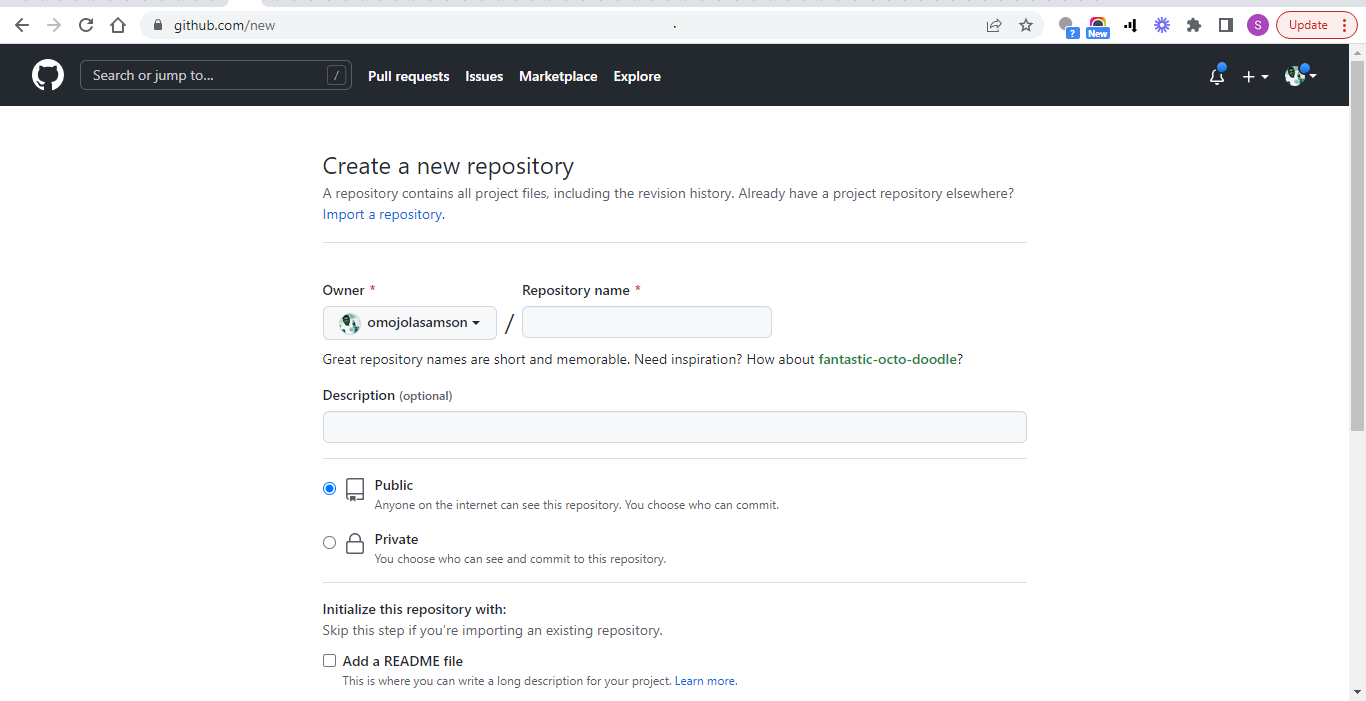Check the Add a README file checkbox
Viewport: 1366px width, 701px height.
pos(329,660)
